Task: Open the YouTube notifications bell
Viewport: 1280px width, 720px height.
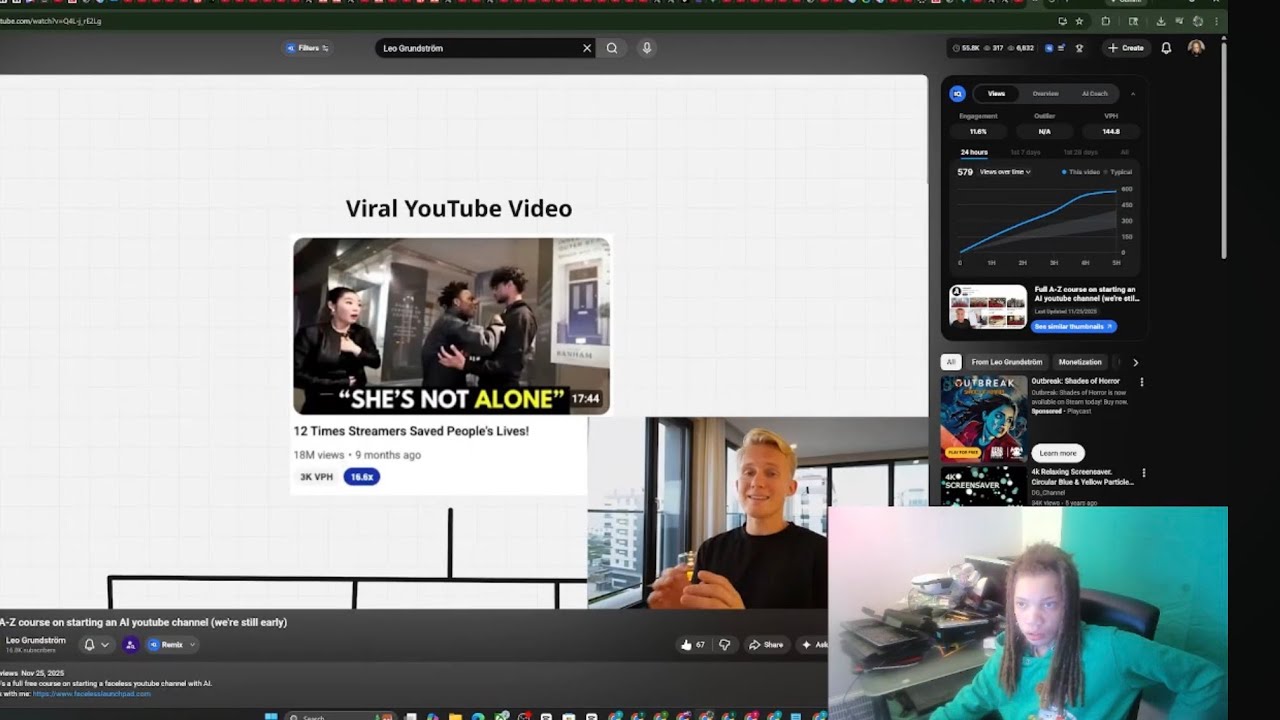Action: pos(1166,48)
